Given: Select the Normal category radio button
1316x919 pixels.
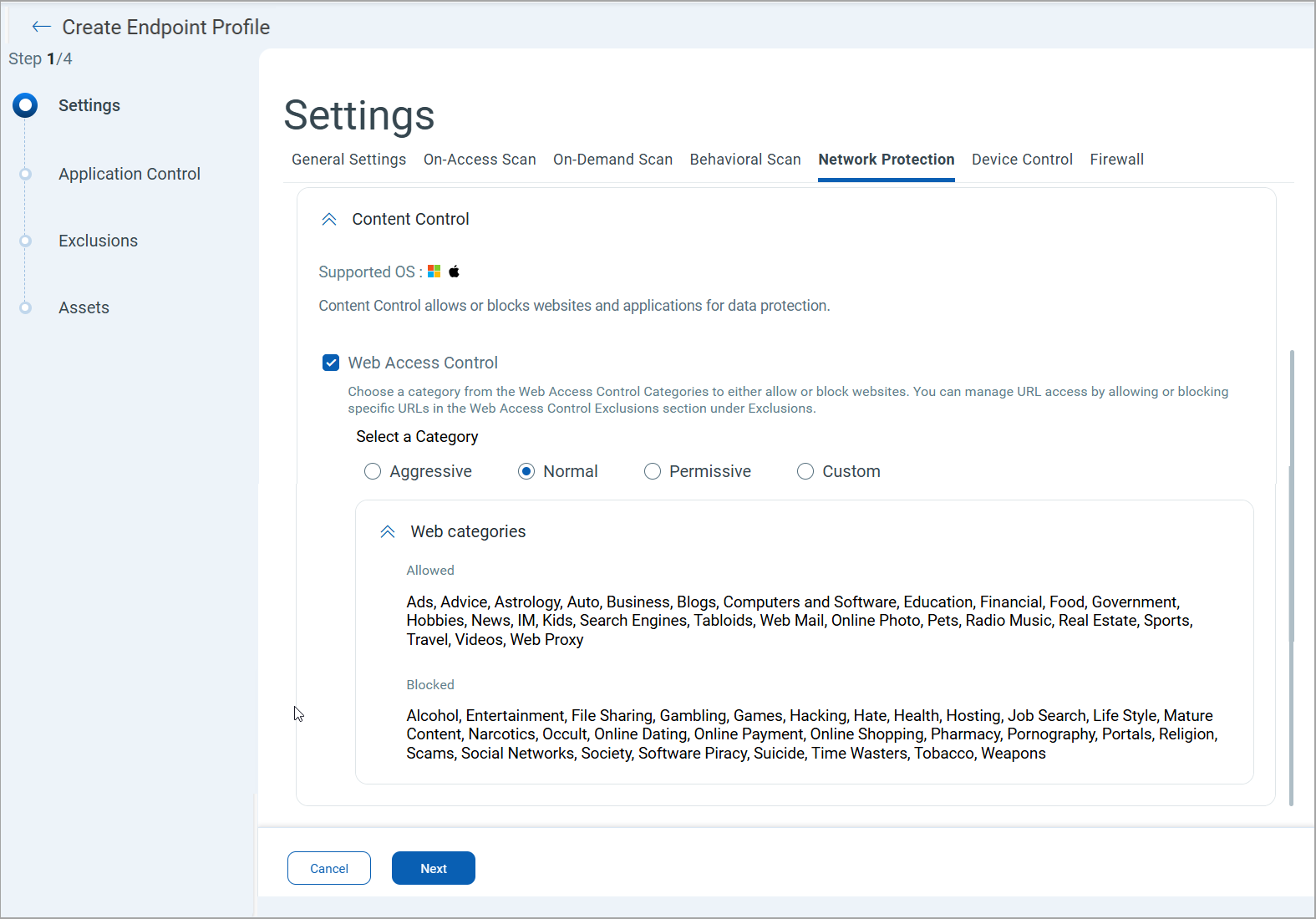Looking at the screenshot, I should click(526, 471).
